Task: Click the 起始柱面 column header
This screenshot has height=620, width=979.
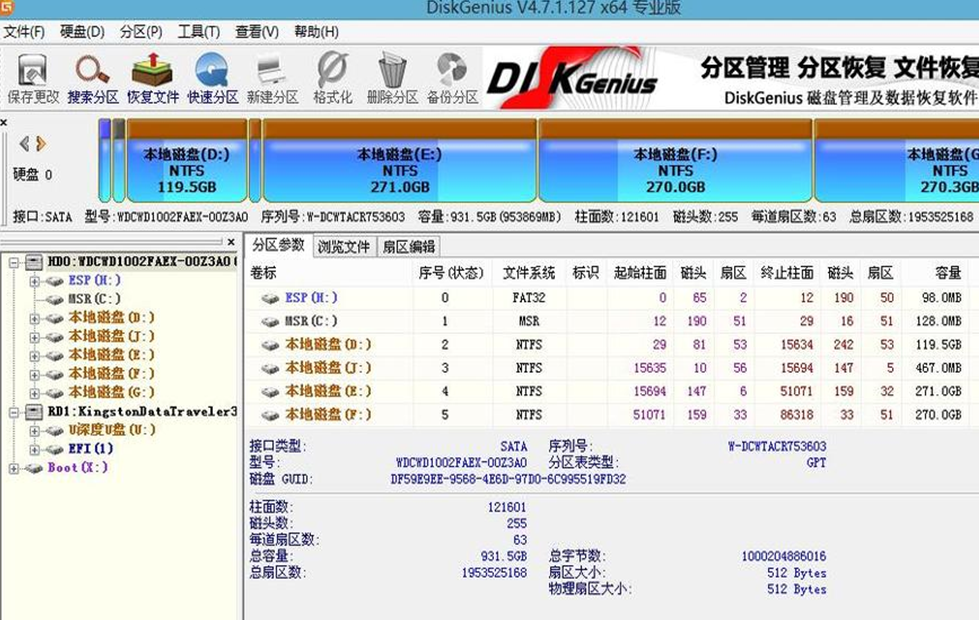Action: point(640,273)
